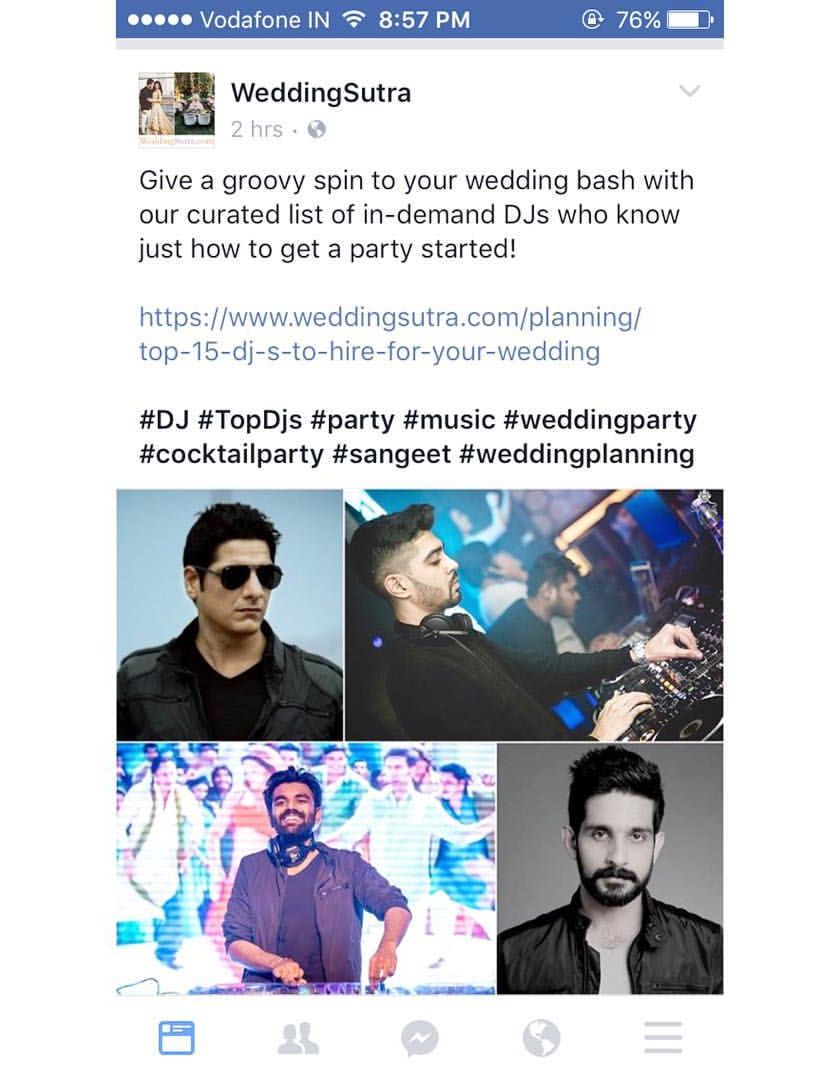The image size is (840, 1080).
Task: Open photo of DJ wearing sunglasses
Action: click(229, 615)
